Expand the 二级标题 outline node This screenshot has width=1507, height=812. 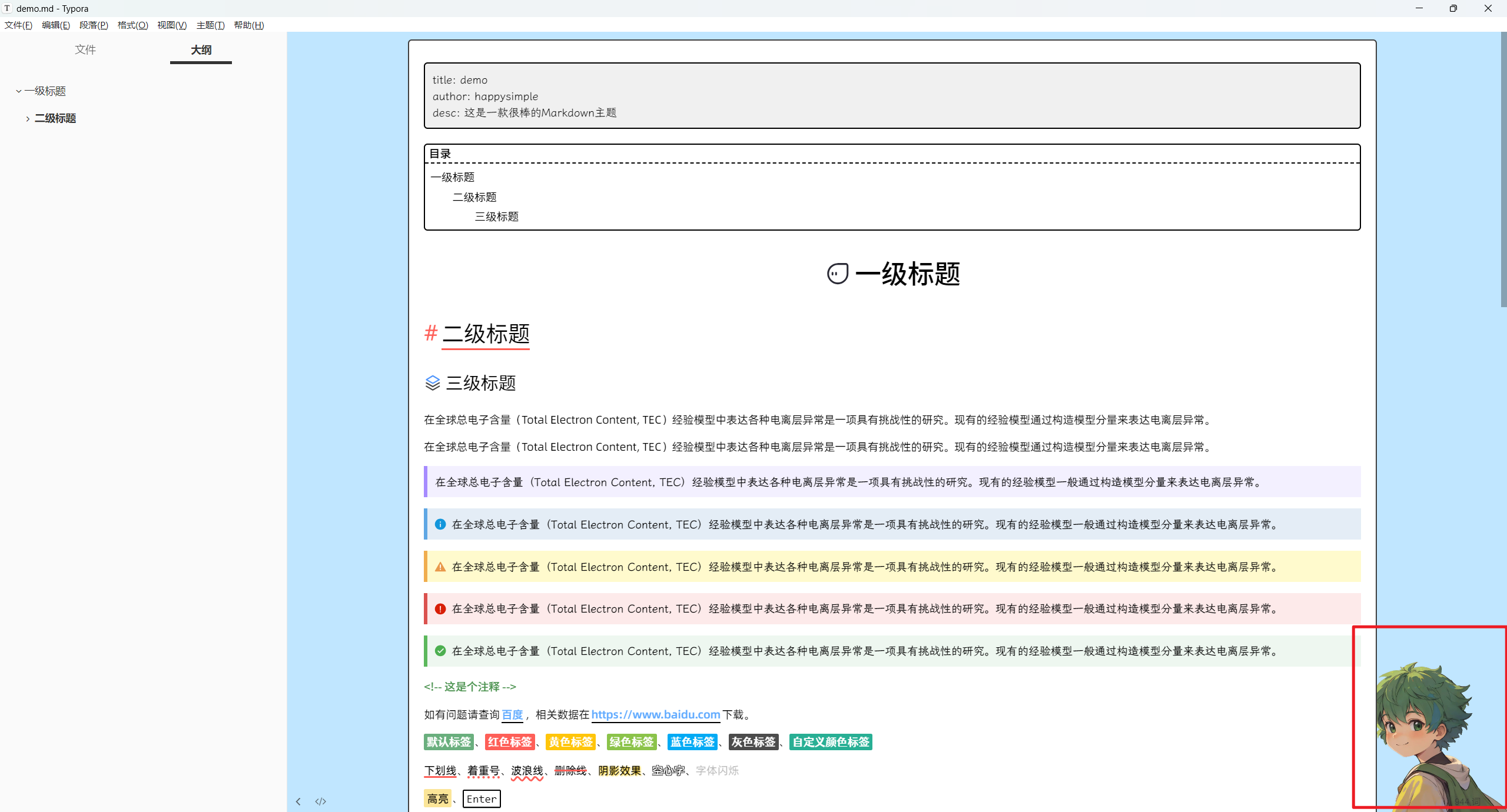tap(28, 119)
